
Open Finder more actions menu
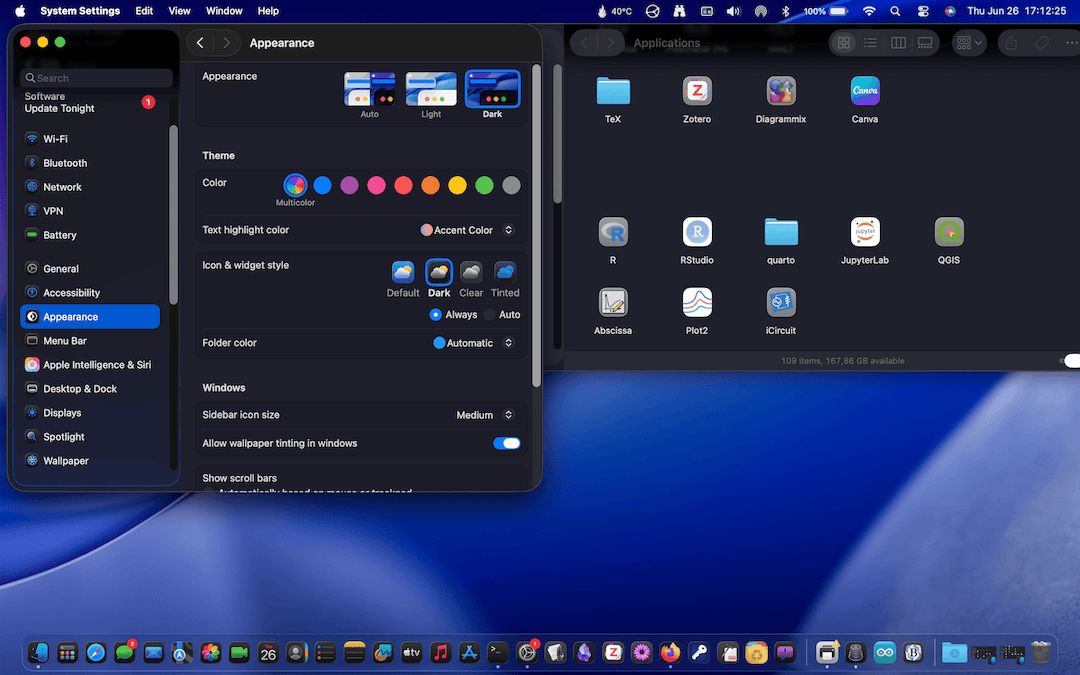click(1072, 43)
